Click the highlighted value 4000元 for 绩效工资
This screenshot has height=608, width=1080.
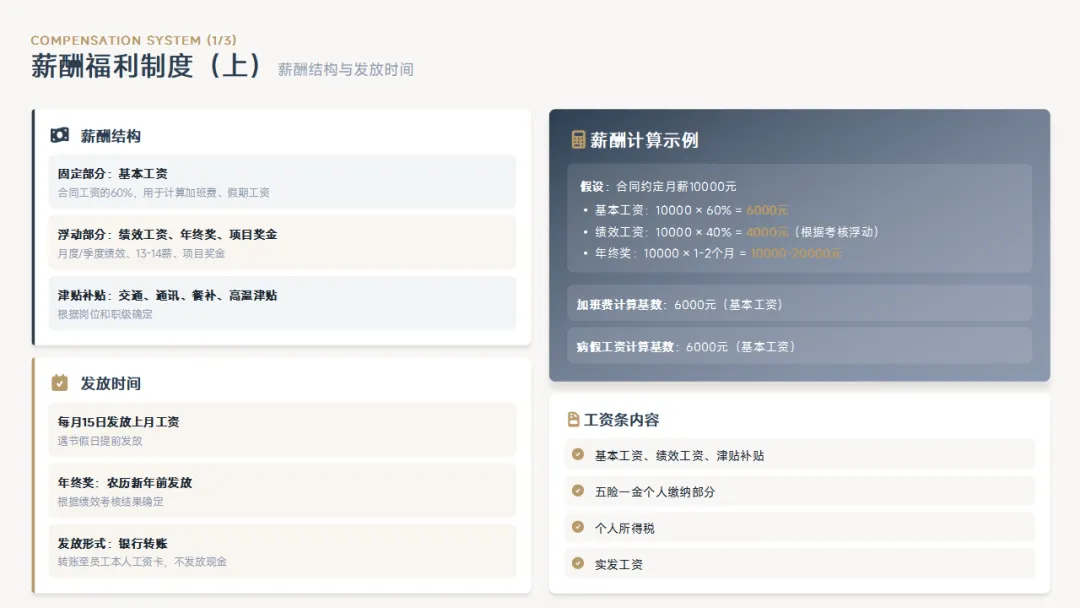(767, 232)
